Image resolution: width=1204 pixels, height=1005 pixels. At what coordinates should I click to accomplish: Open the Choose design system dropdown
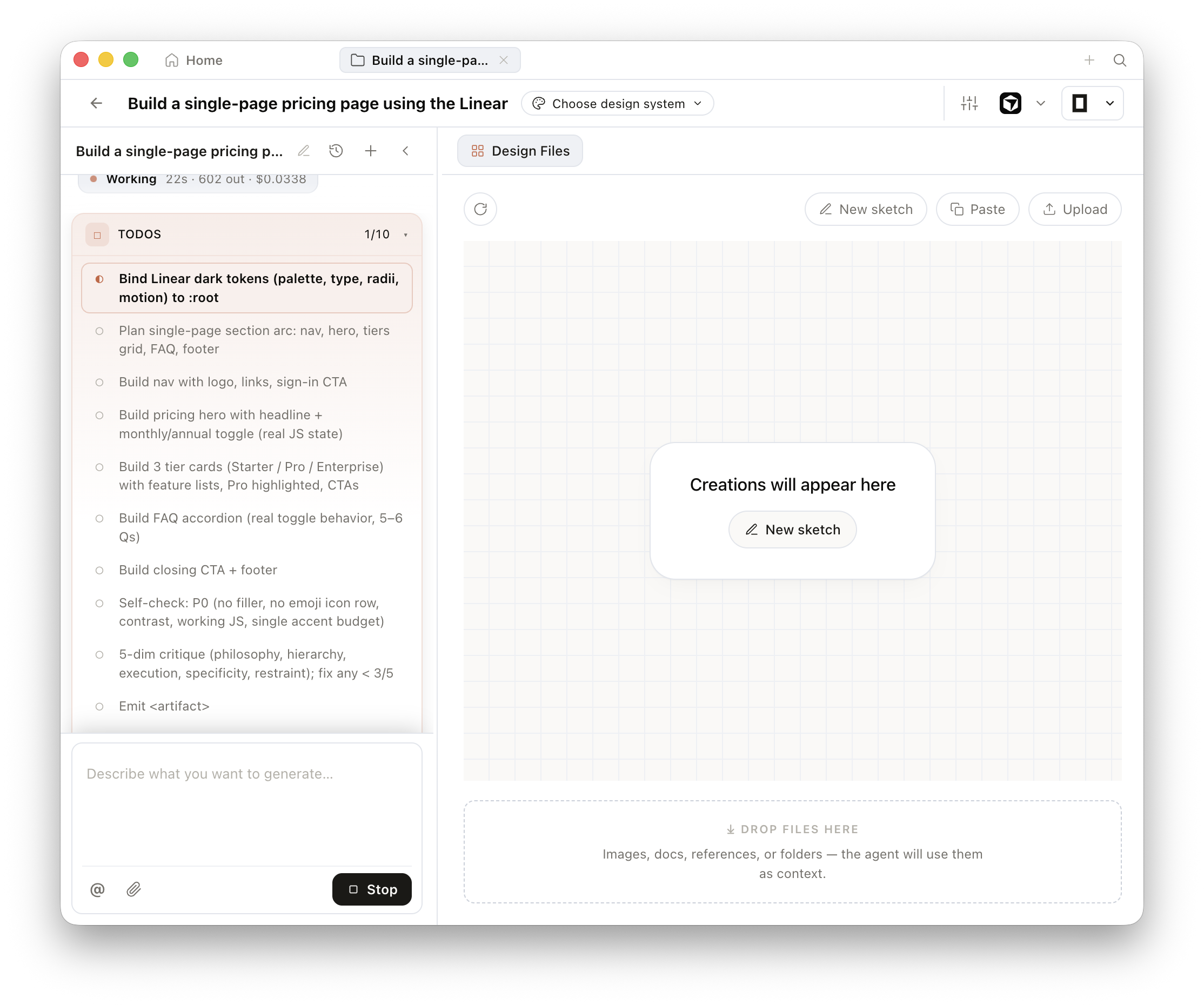click(617, 103)
